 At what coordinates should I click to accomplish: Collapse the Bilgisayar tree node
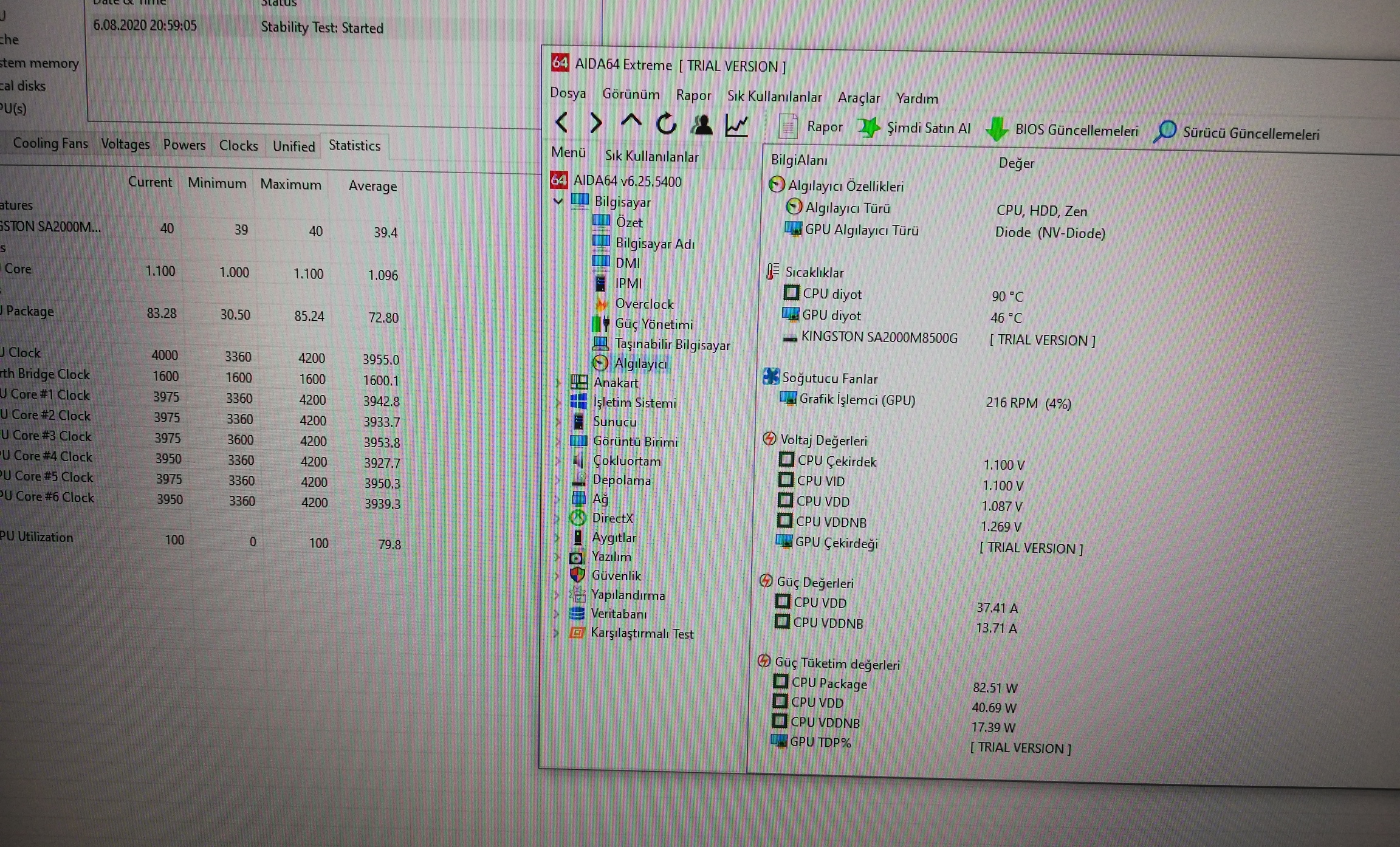pos(558,201)
